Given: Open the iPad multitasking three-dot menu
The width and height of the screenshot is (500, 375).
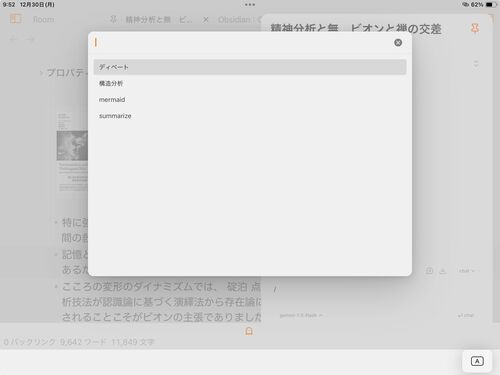Looking at the screenshot, I should [250, 5].
